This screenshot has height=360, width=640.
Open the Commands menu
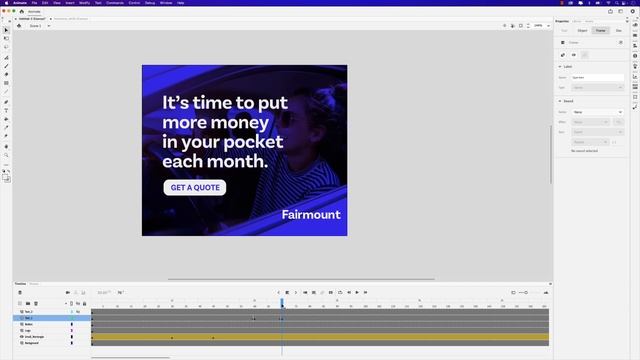click(x=115, y=3)
